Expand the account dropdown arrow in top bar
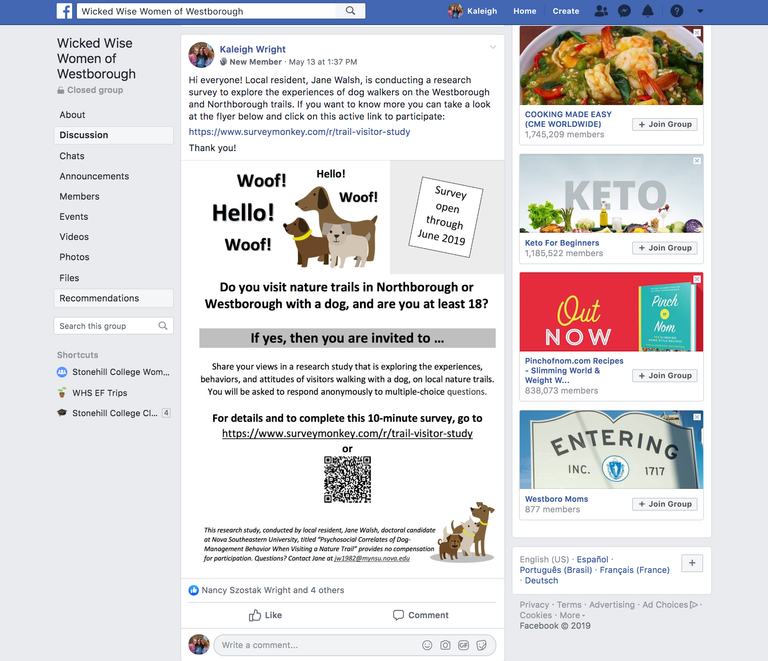Image resolution: width=768 pixels, height=661 pixels. [x=700, y=11]
